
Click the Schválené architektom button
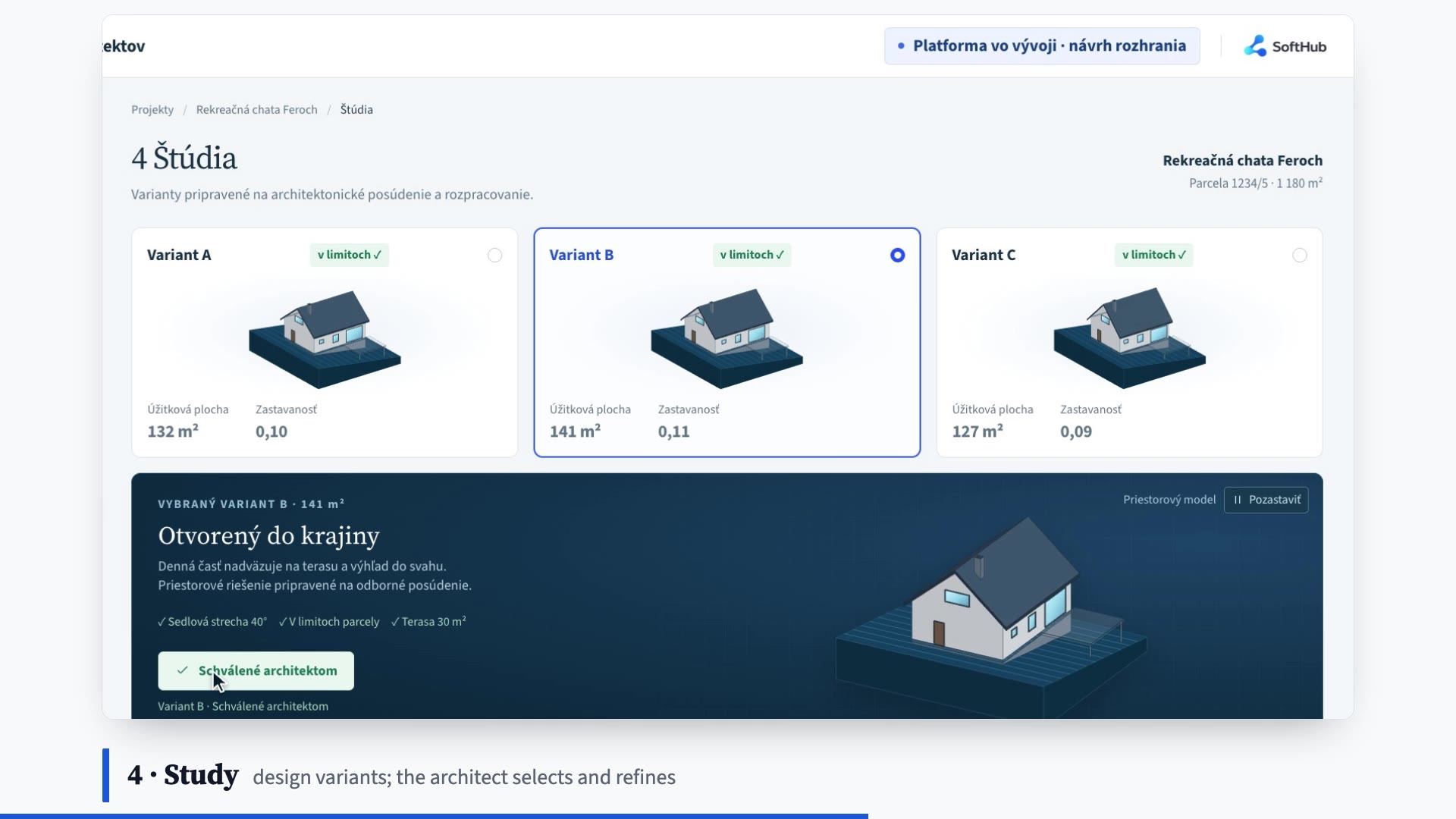tap(256, 671)
